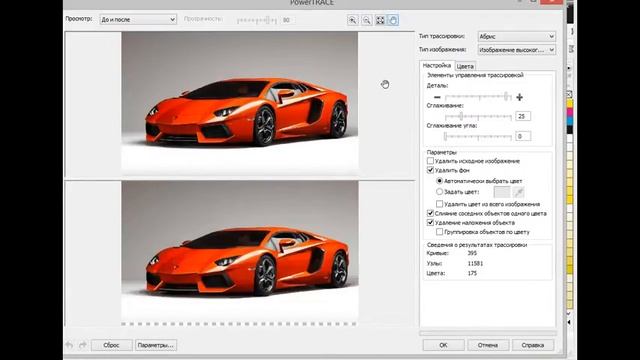Click the Прозрачность slider

(x=256, y=20)
